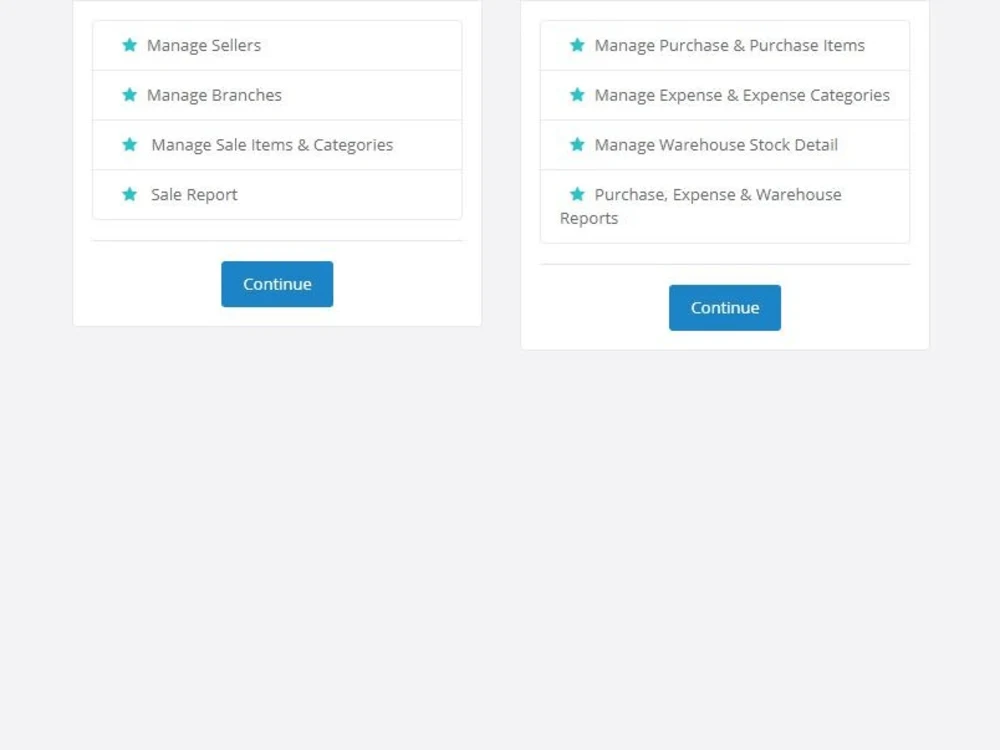This screenshot has height=750, width=1000.
Task: Select the star icon next to Manage Sale Items & Categories
Action: pos(131,144)
